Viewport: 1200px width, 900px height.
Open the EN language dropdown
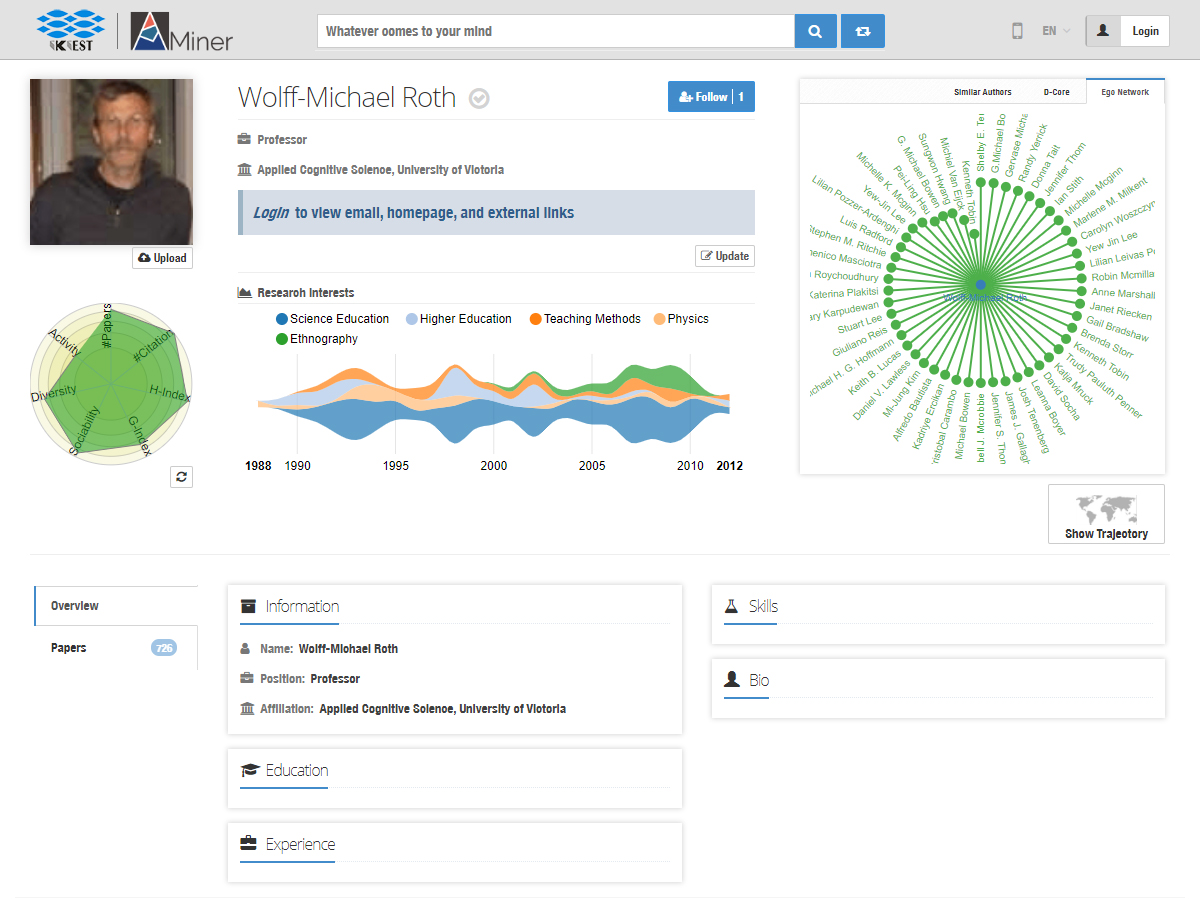coord(1055,31)
